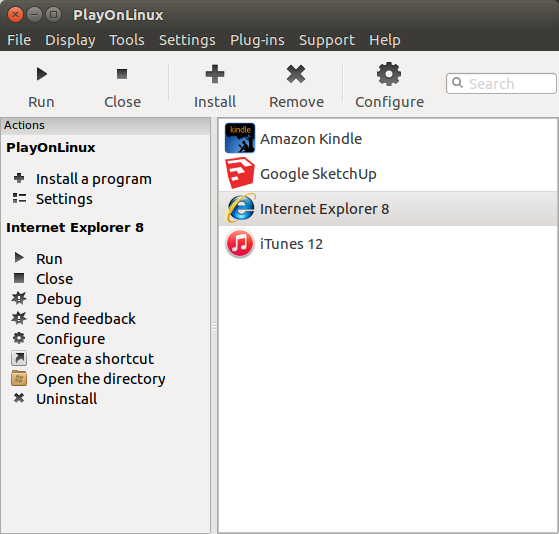
Task: Select the Internet Explorer 8 app icon
Action: click(x=241, y=208)
